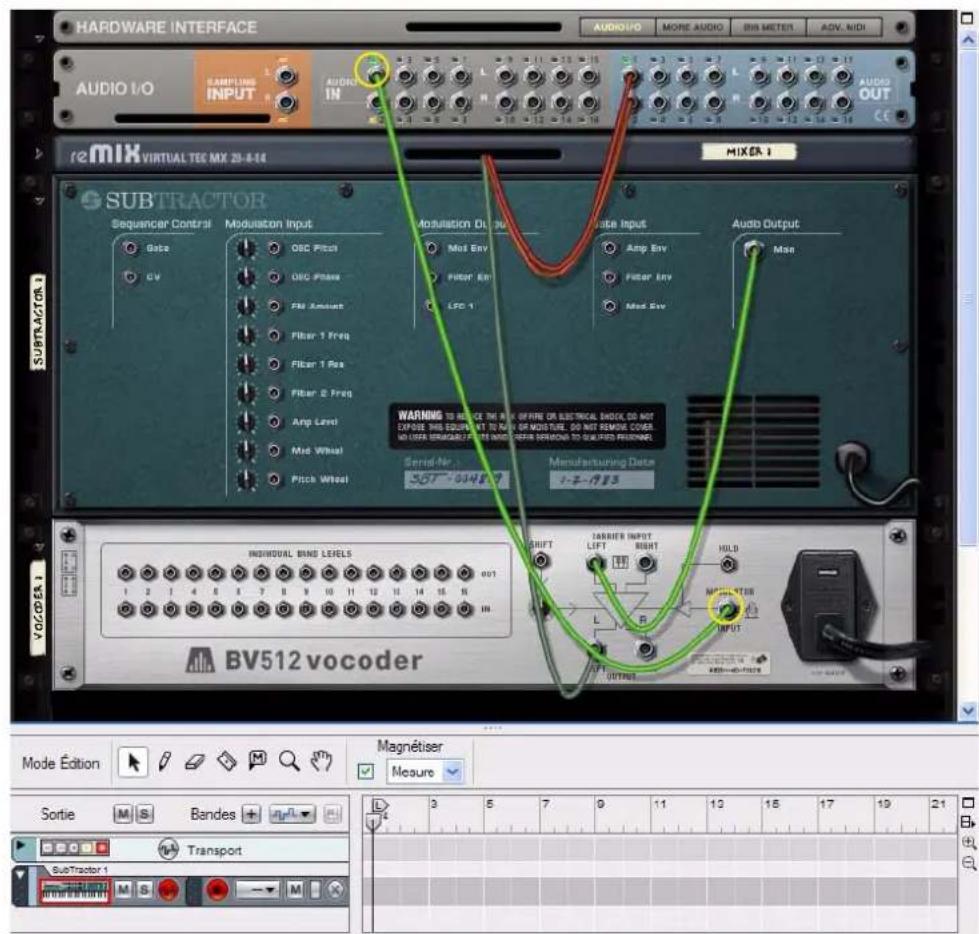
Task: Delete the SubTractor 1 note lane
Action: pos(336,890)
